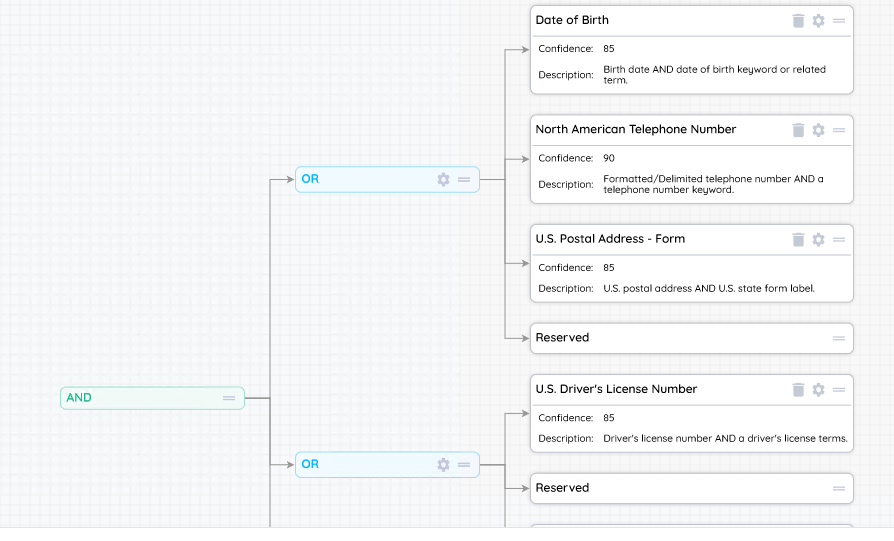Click drag handle on bottom OR node
Viewport: 894px width, 541px height.
pos(464,465)
